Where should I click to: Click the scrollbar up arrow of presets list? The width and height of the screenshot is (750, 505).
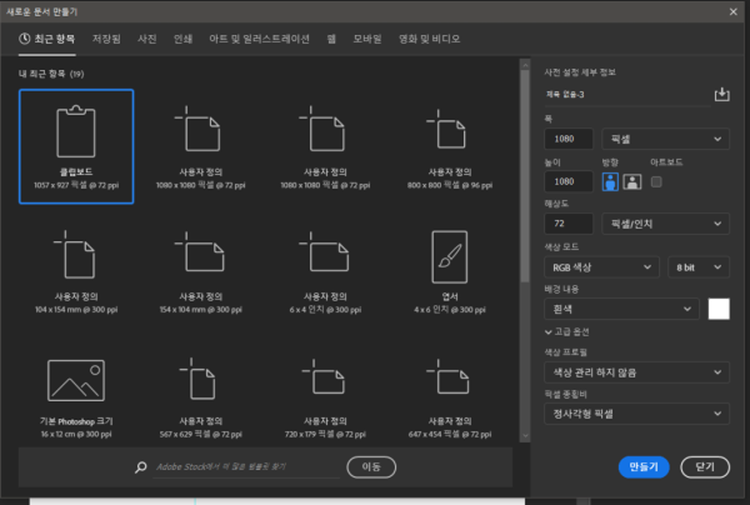pos(525,65)
